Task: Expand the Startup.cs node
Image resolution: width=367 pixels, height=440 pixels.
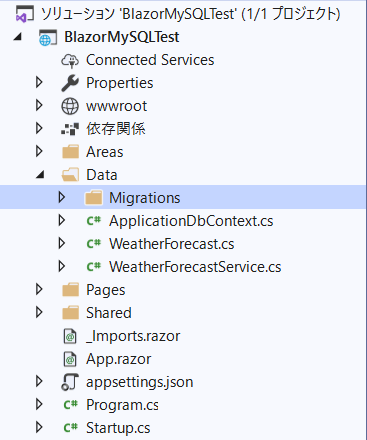Action: 39,427
